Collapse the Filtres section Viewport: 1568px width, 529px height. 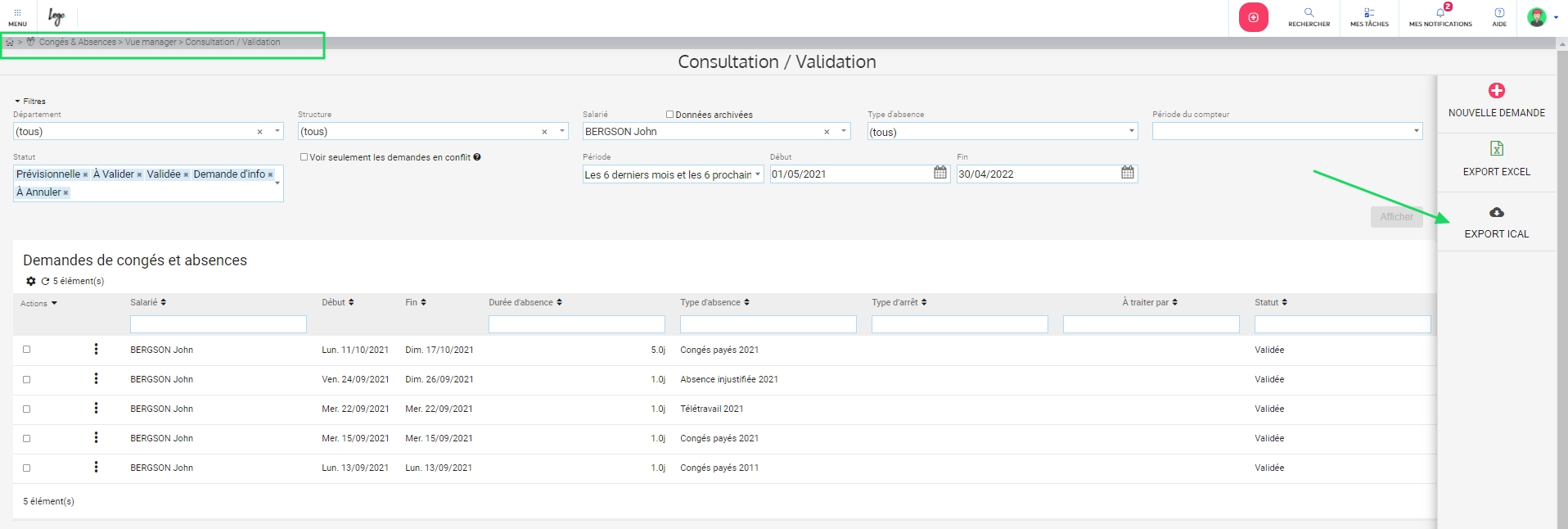30,102
